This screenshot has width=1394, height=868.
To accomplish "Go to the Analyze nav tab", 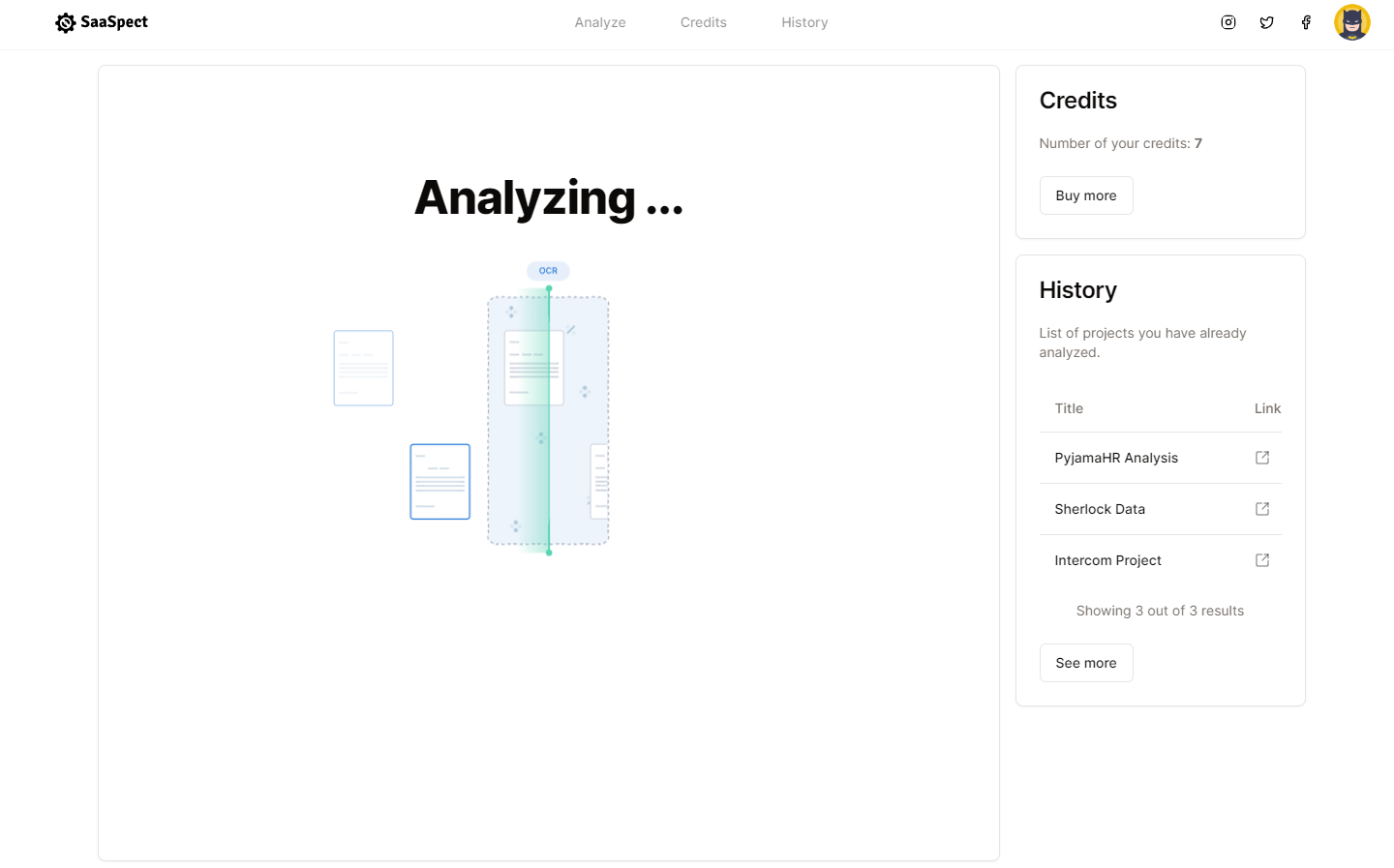I will 600,22.
